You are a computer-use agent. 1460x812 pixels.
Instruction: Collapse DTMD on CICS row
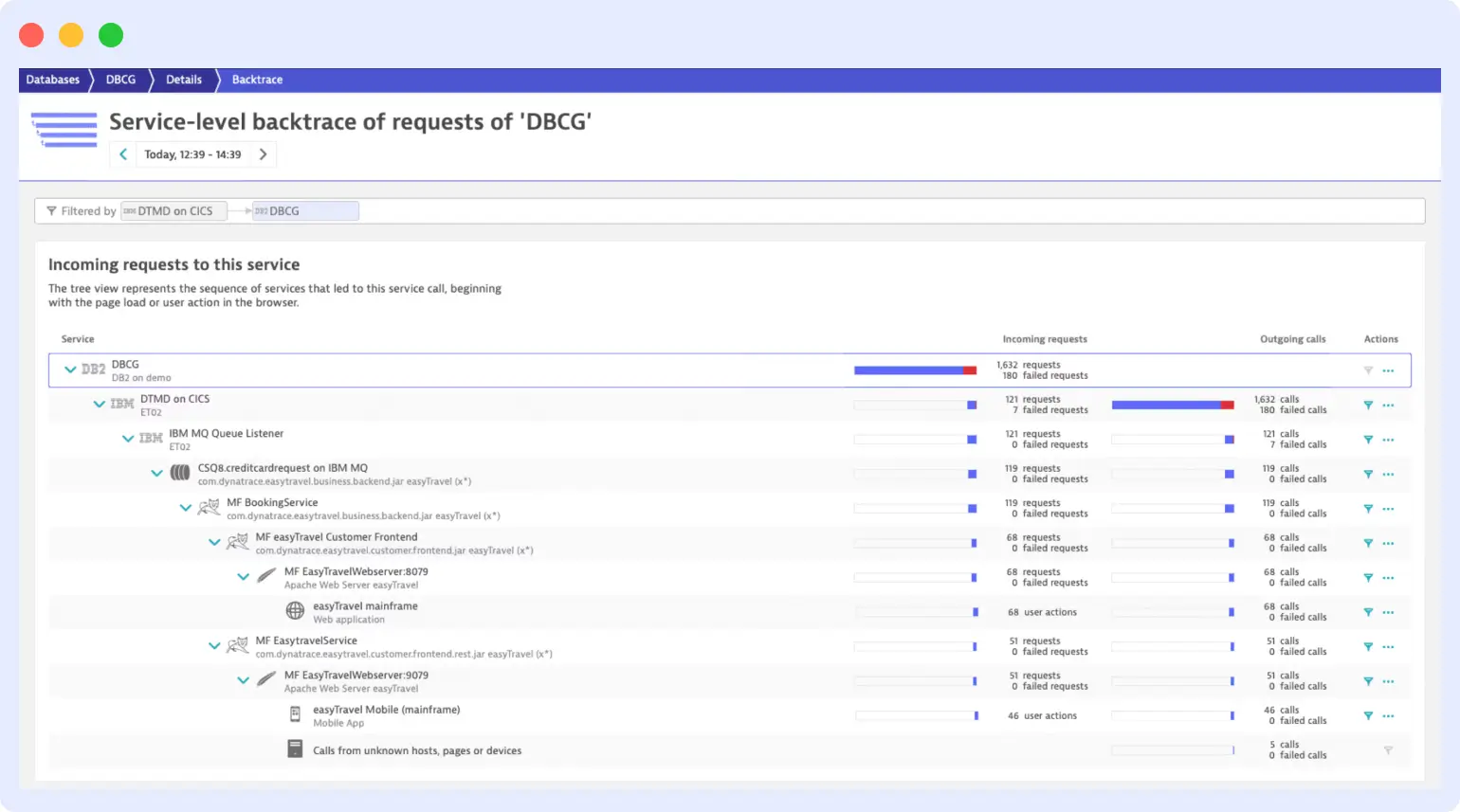point(99,405)
